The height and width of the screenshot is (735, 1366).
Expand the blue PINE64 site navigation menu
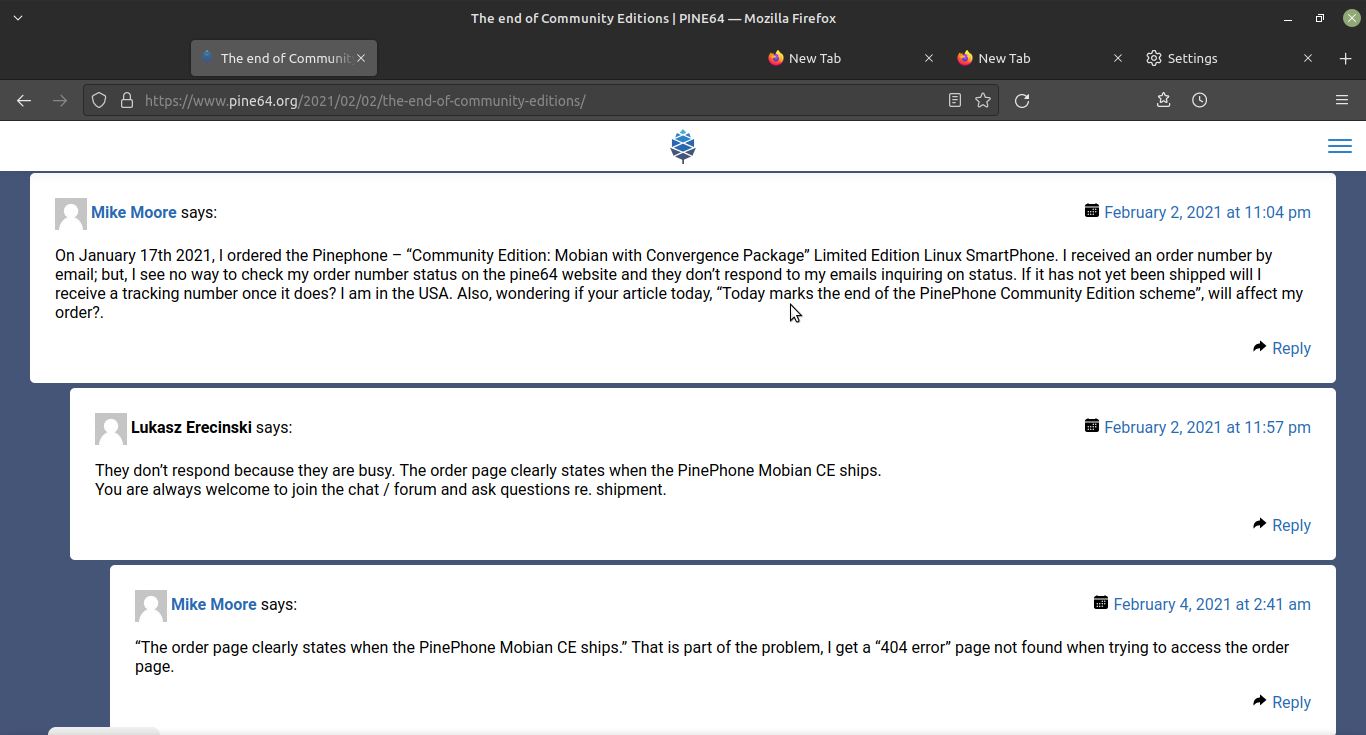click(1339, 147)
